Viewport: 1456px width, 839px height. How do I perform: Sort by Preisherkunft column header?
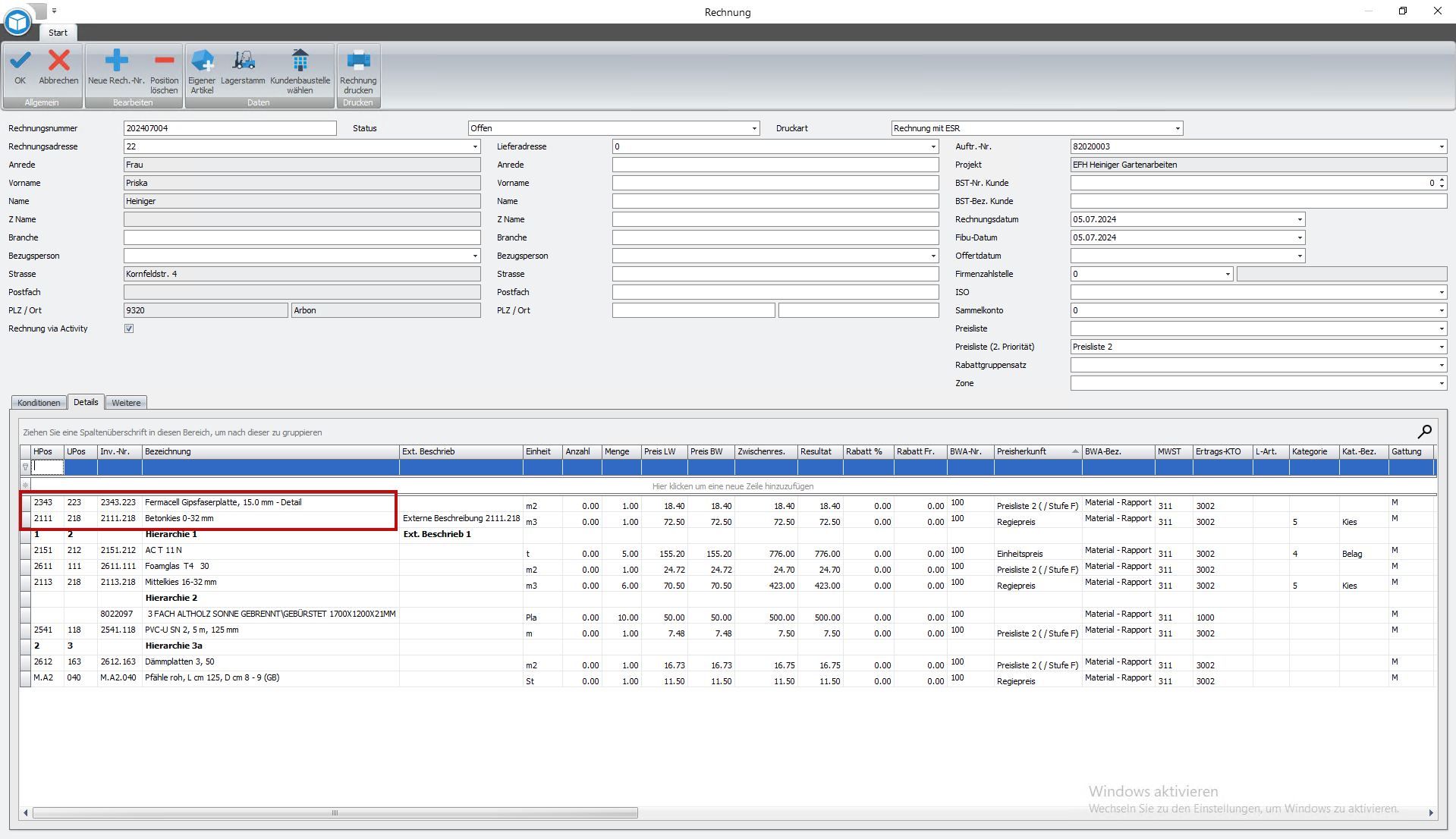(1037, 451)
